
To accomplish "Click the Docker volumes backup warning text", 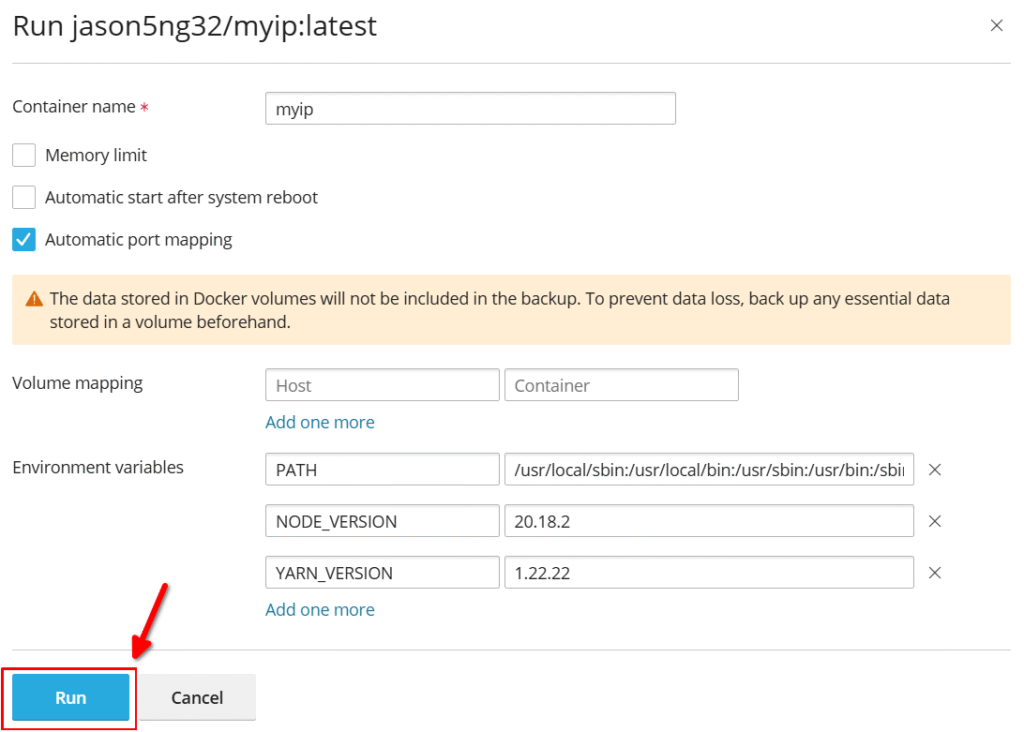I will tap(500, 310).
